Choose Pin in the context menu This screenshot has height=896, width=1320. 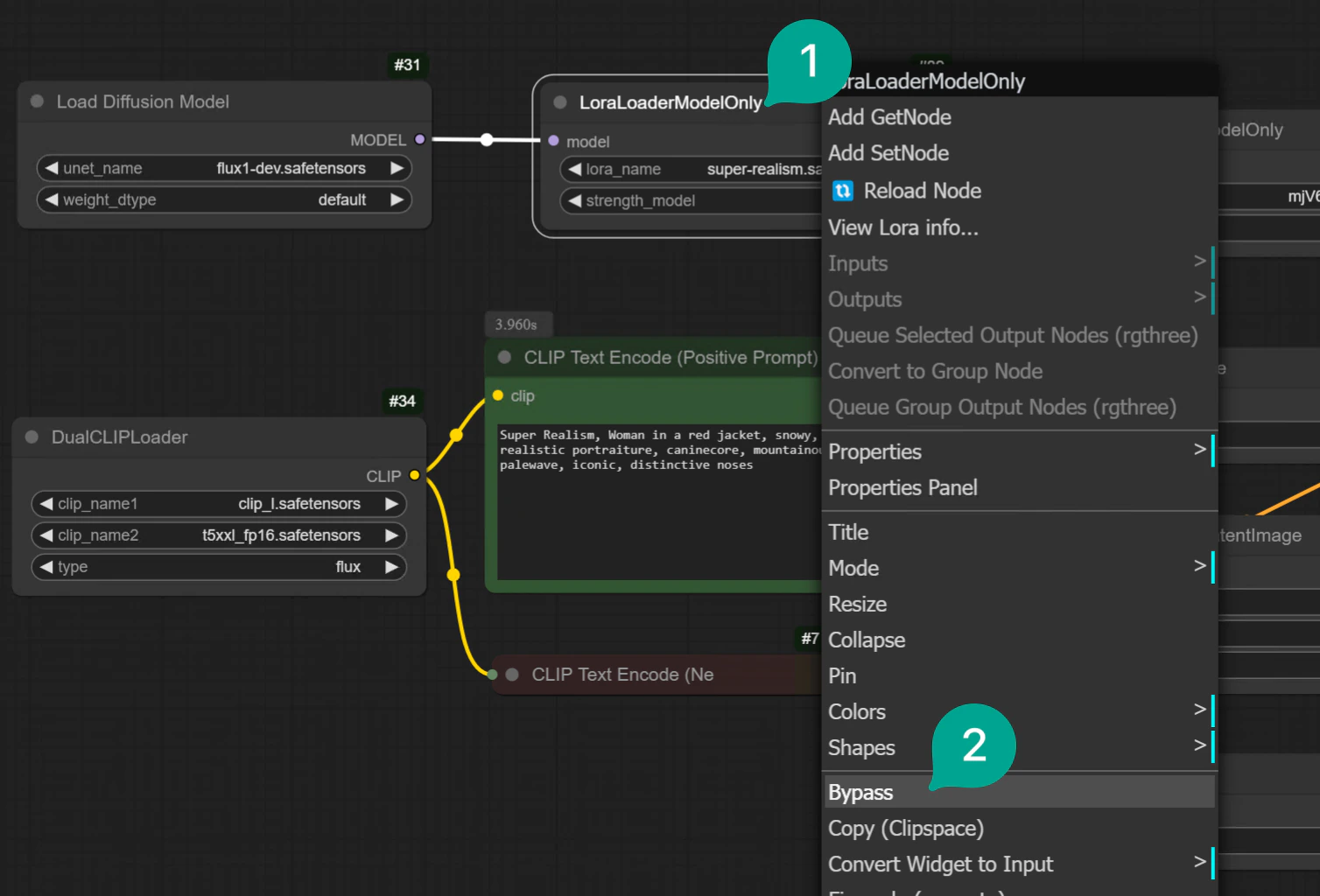[x=1020, y=675]
